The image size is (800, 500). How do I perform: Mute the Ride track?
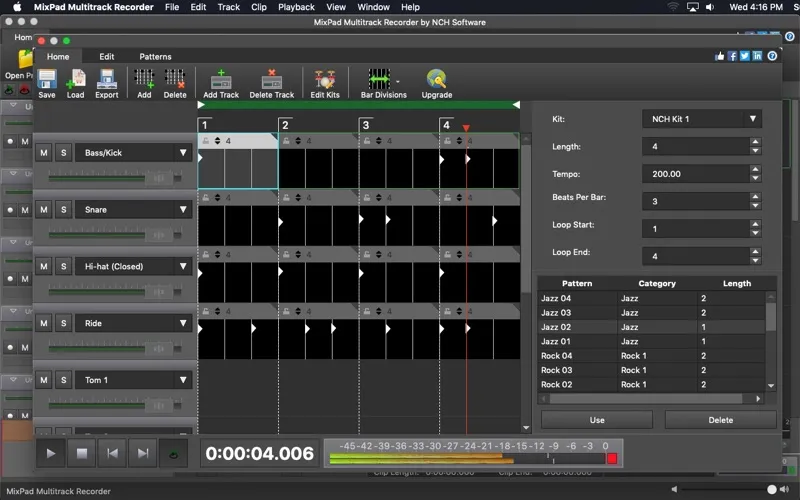coord(44,323)
